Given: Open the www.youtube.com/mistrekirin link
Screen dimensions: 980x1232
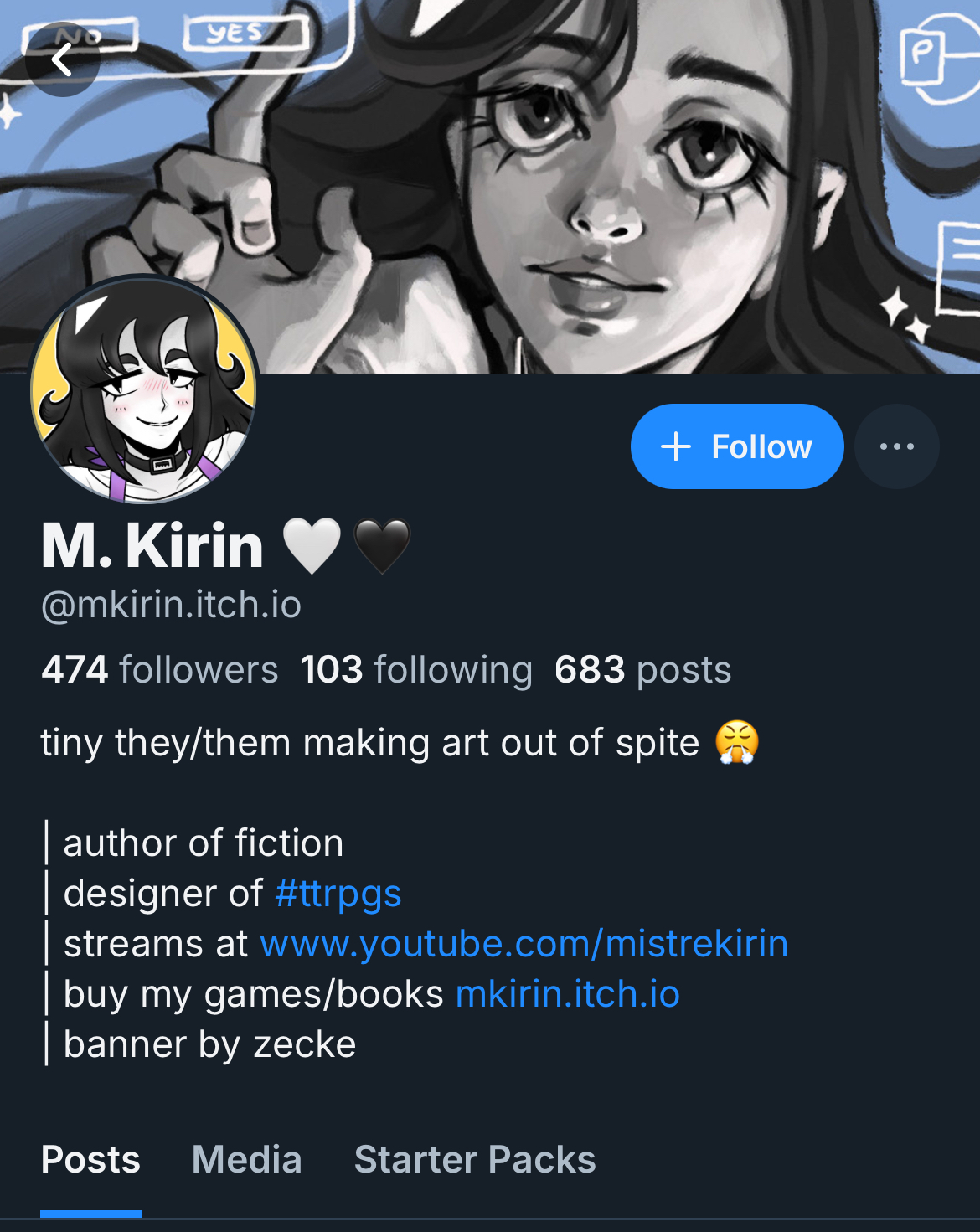Looking at the screenshot, I should [x=524, y=944].
